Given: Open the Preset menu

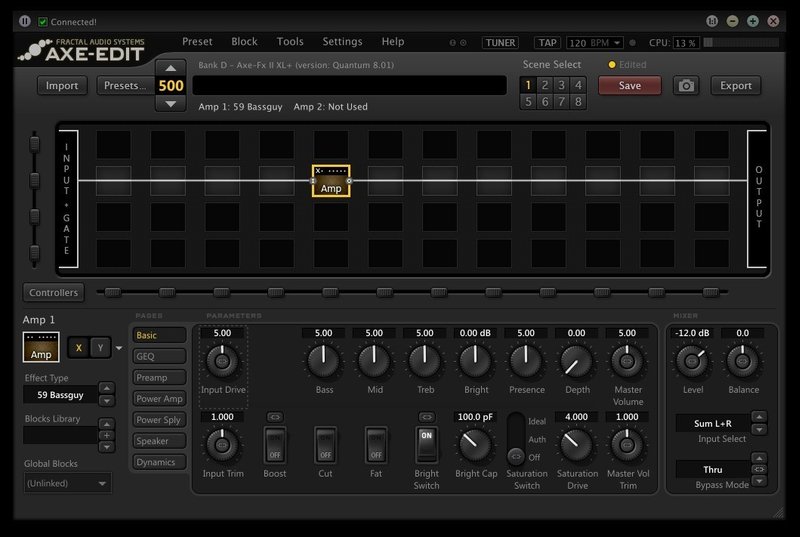Looking at the screenshot, I should 197,42.
